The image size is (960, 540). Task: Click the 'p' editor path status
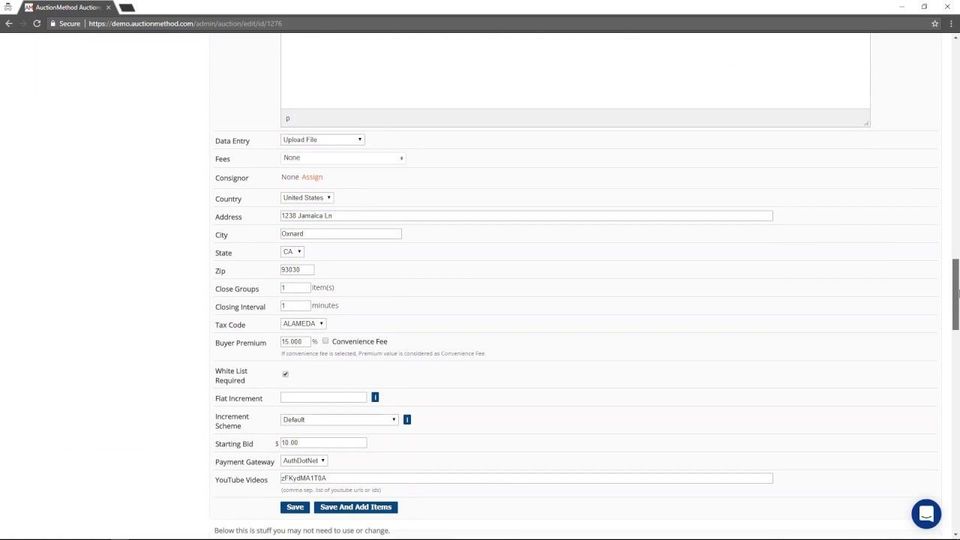click(287, 118)
